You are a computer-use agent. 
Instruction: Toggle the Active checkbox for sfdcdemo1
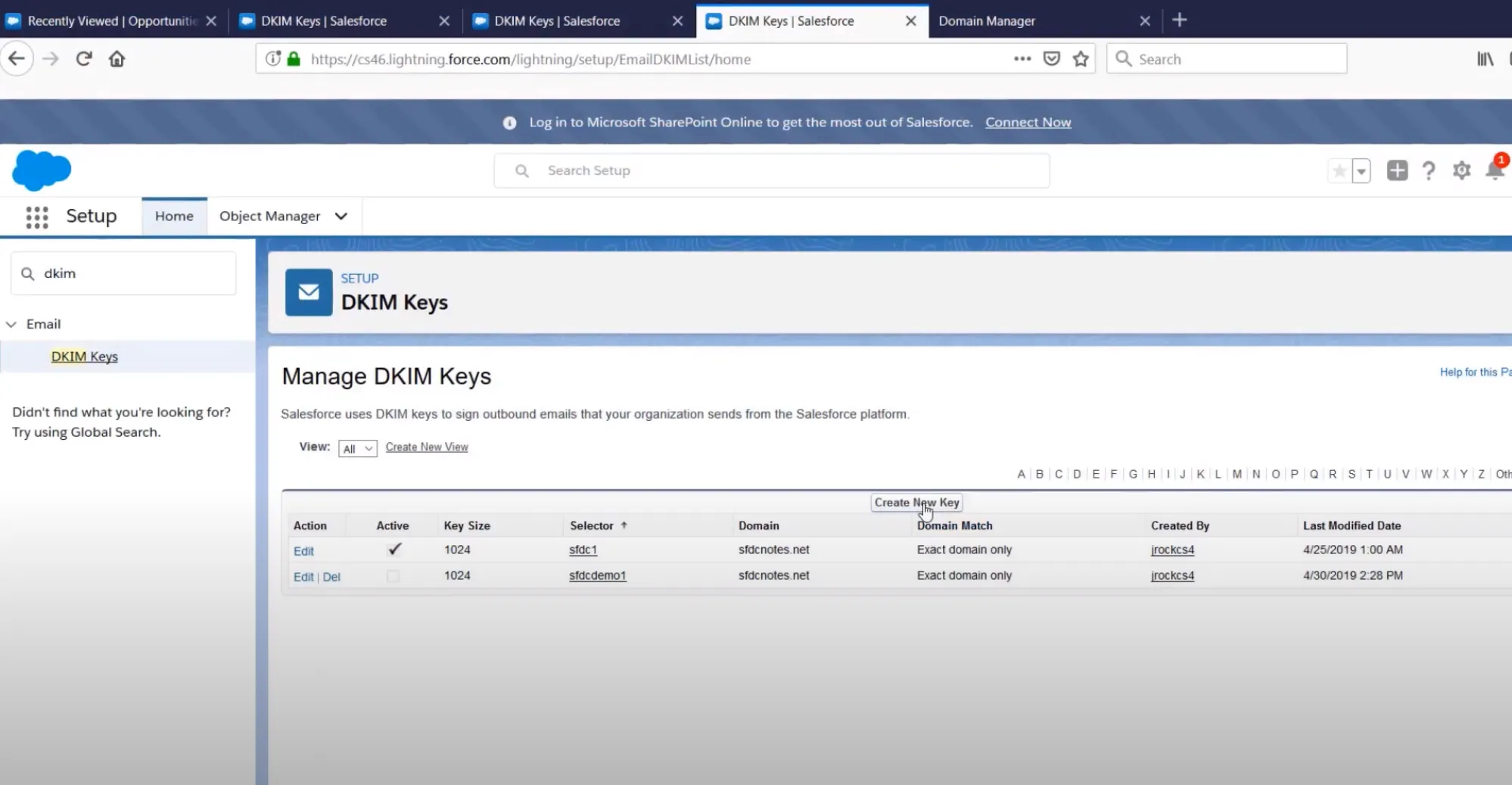393,577
